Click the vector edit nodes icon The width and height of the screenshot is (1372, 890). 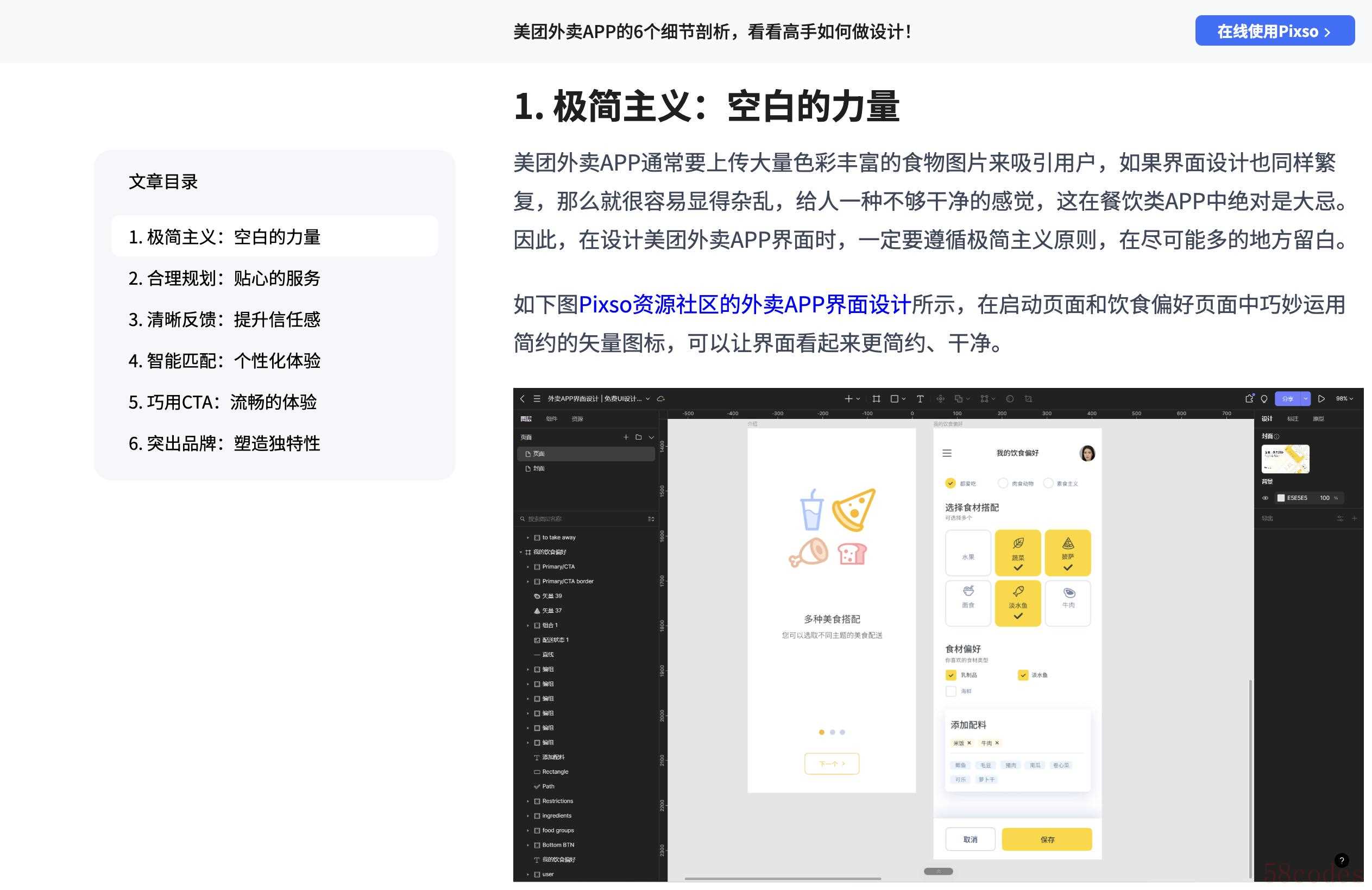pyautogui.click(x=984, y=399)
